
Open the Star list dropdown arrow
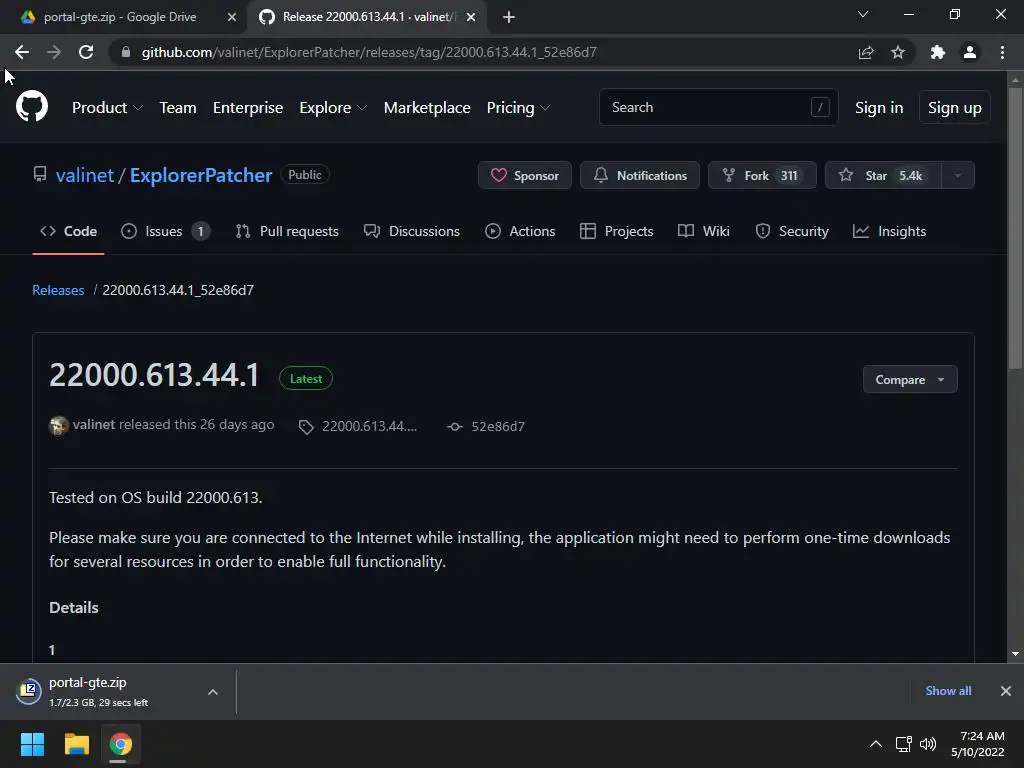pos(958,175)
